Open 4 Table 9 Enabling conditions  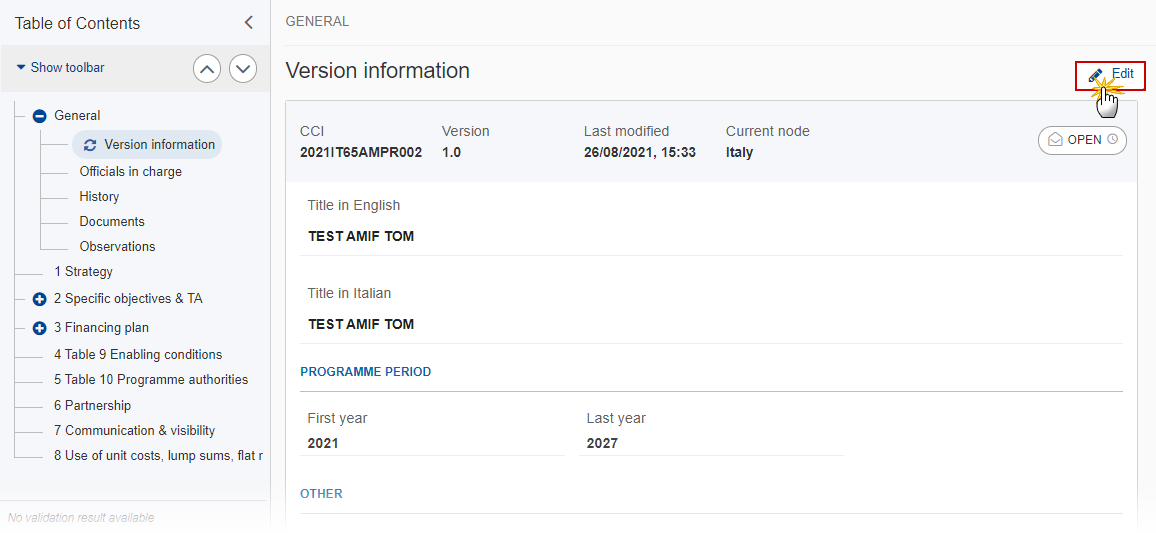[138, 355]
